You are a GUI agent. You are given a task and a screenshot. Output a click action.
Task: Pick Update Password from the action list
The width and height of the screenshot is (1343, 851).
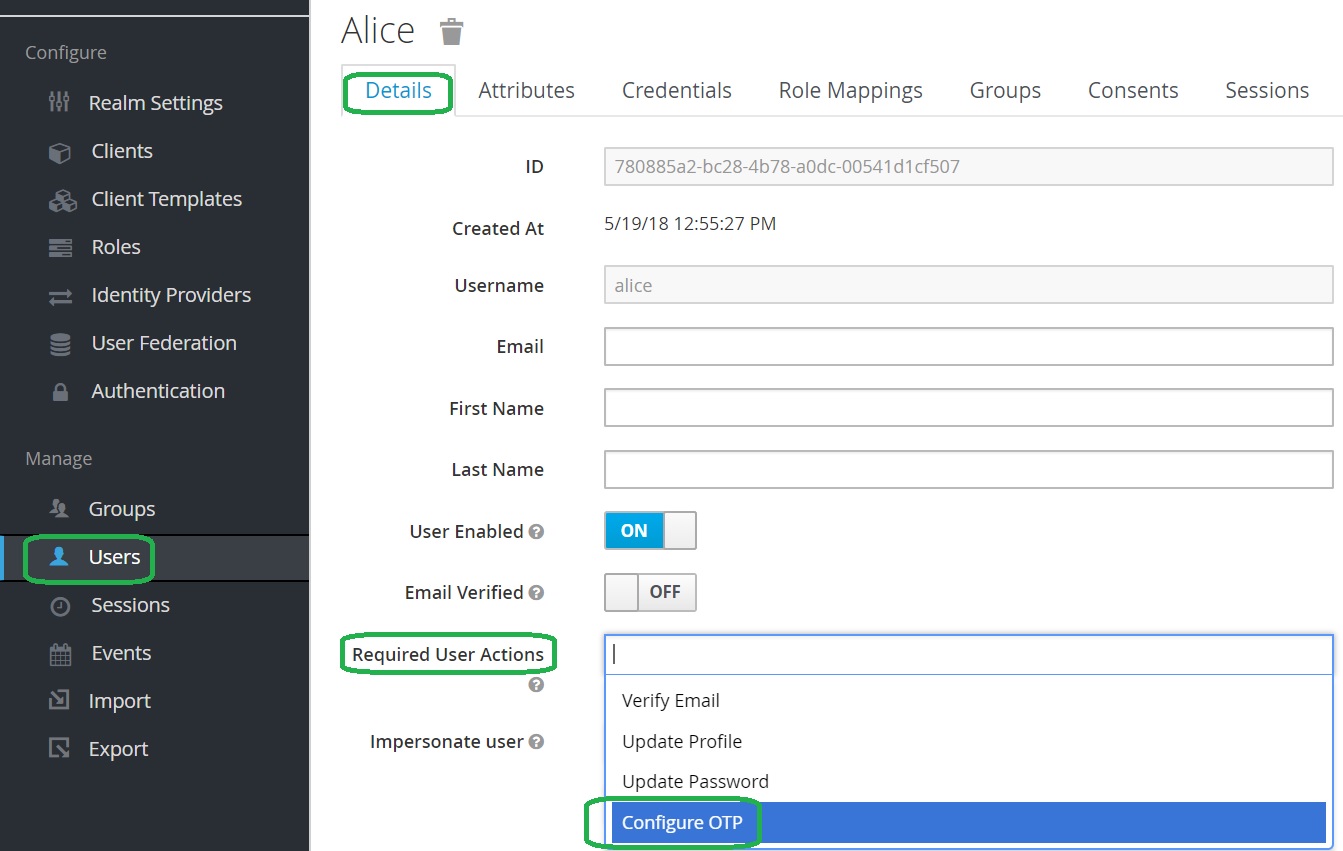[695, 782]
